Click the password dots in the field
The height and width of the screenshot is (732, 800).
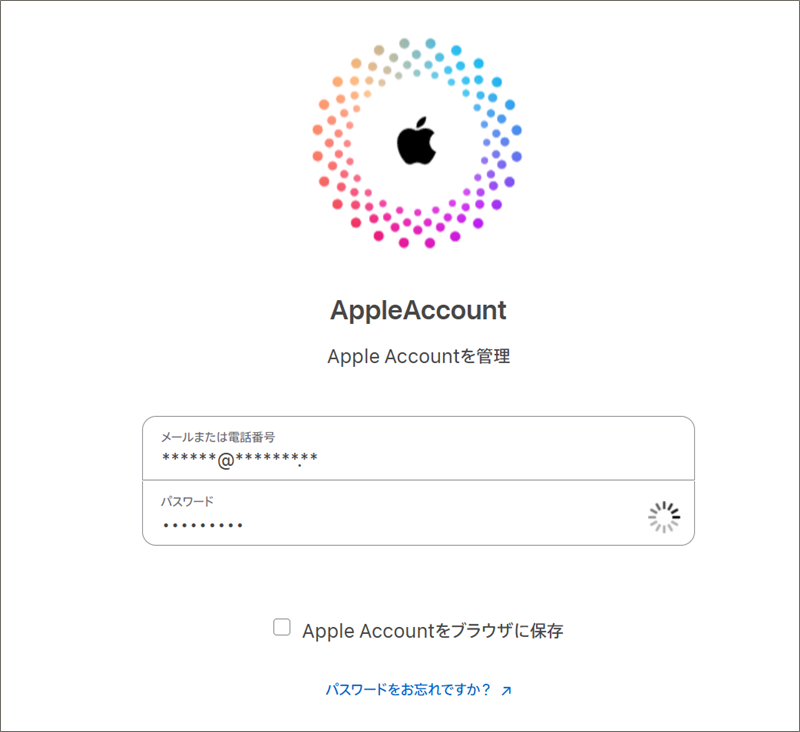pyautogui.click(x=203, y=525)
